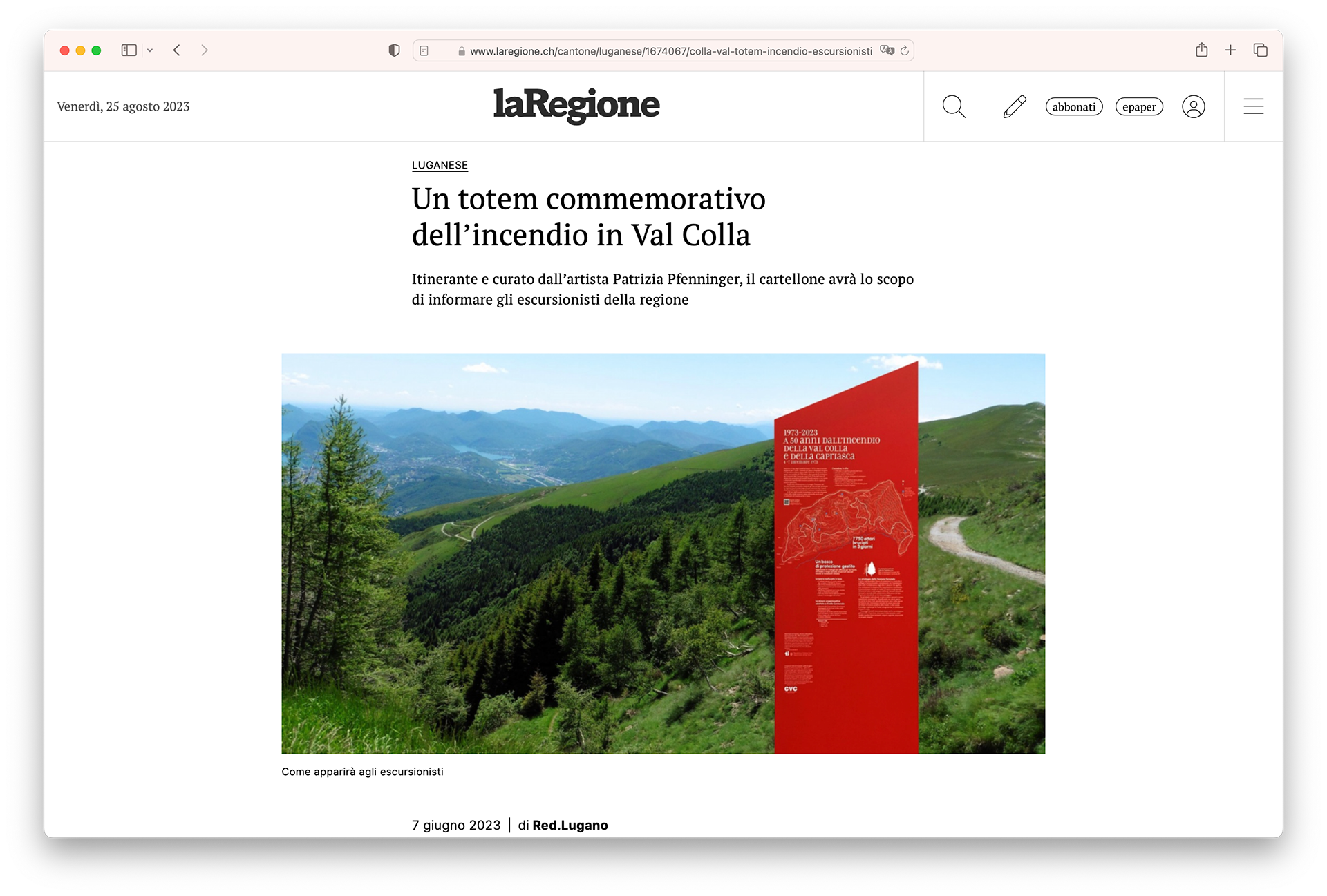Image resolution: width=1327 pixels, height=896 pixels.
Task: Click the laRegione logo
Action: (x=576, y=105)
